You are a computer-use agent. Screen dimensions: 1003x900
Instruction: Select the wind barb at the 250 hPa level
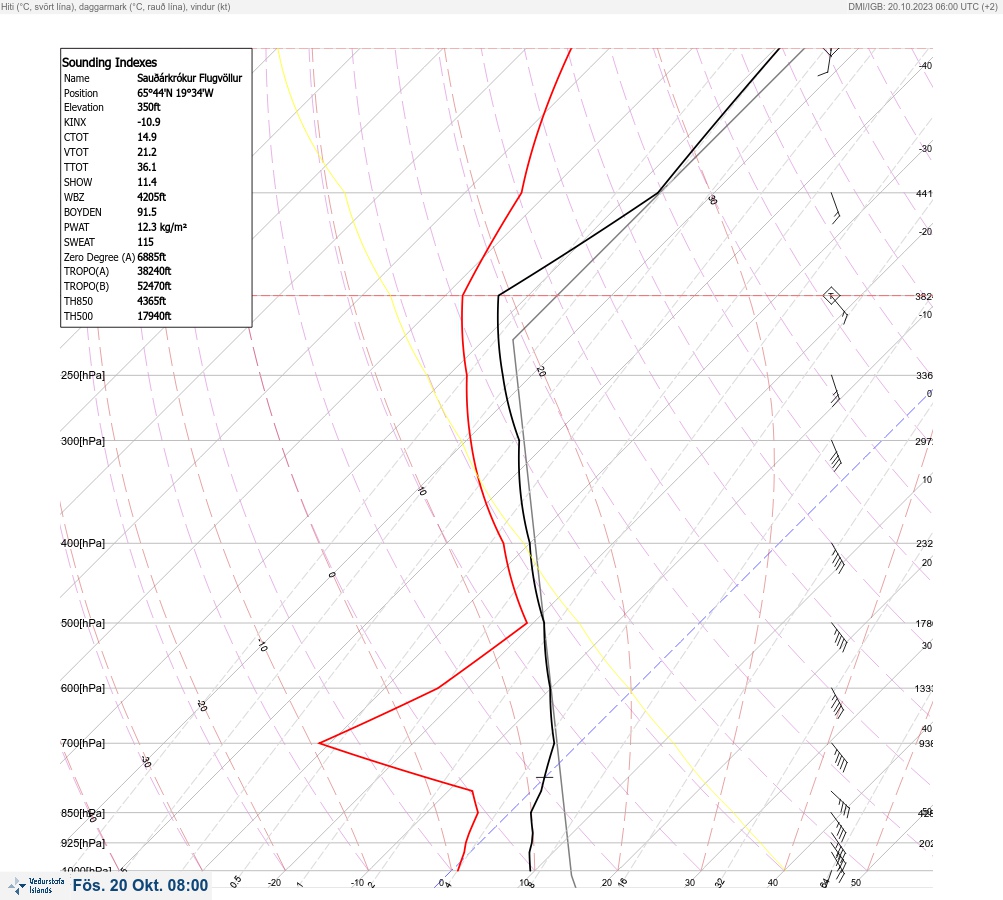click(835, 391)
